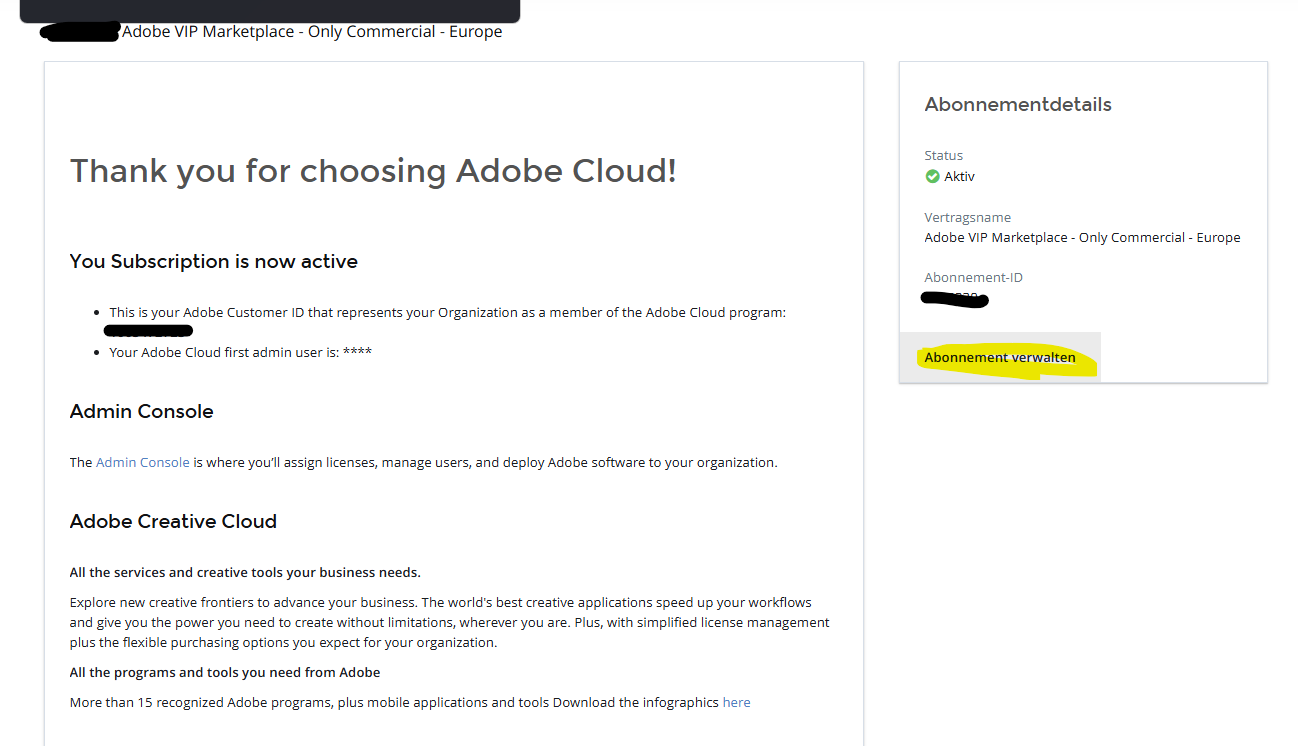
Task: Click 'All the programs and tools you need' subheading
Action: click(x=225, y=672)
